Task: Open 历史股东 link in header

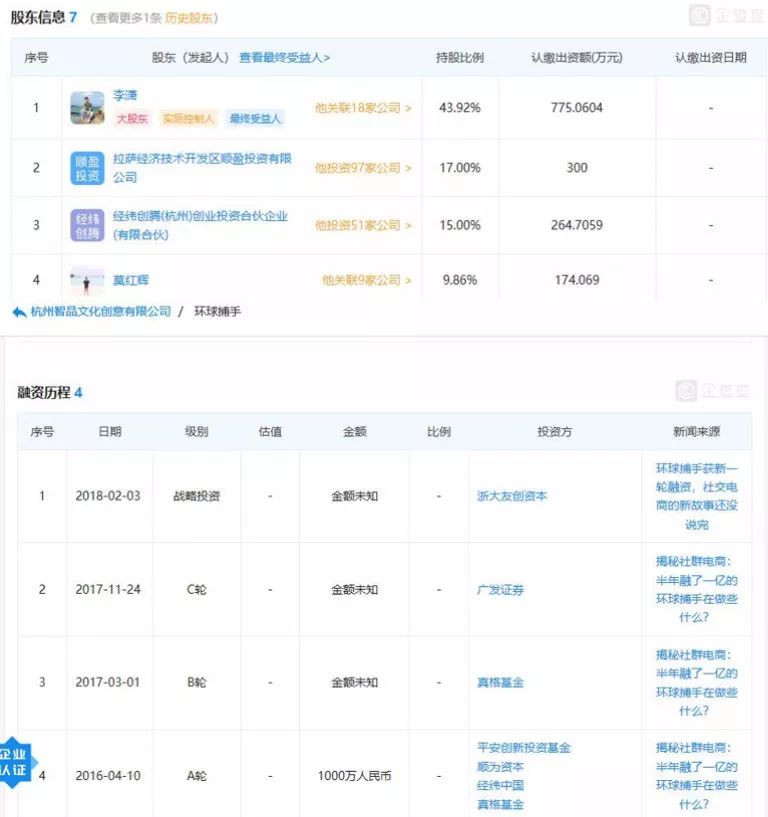Action: point(189,18)
